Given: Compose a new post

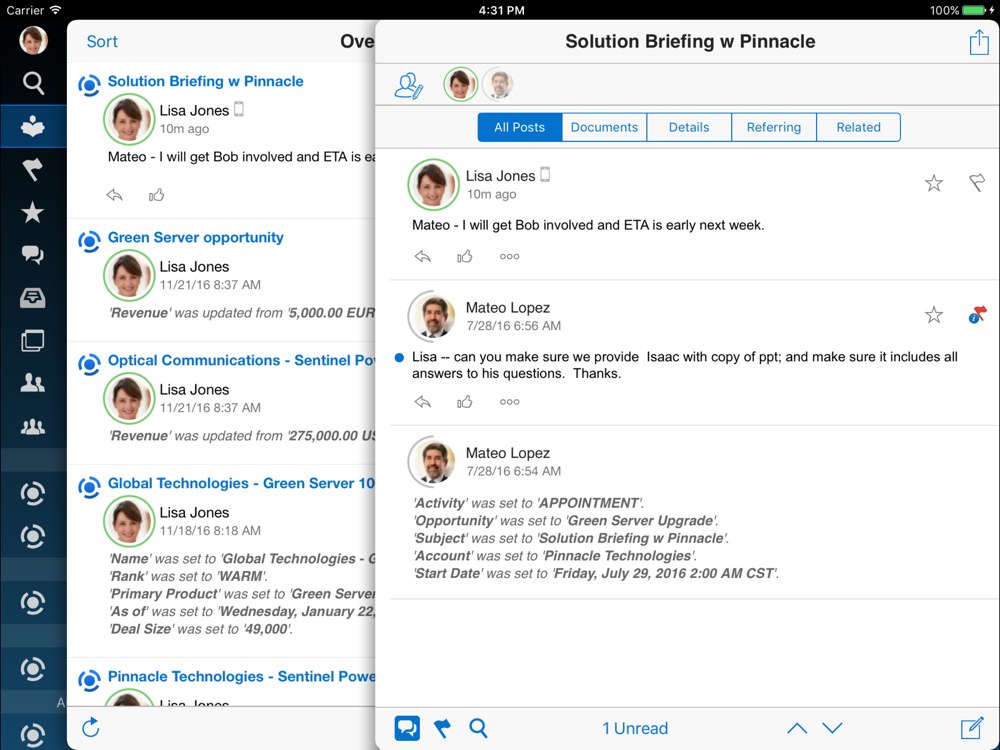Looking at the screenshot, I should tap(972, 728).
